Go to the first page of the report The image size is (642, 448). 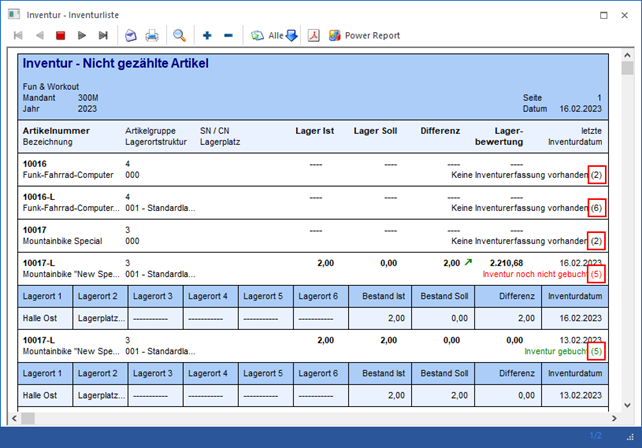click(18, 36)
